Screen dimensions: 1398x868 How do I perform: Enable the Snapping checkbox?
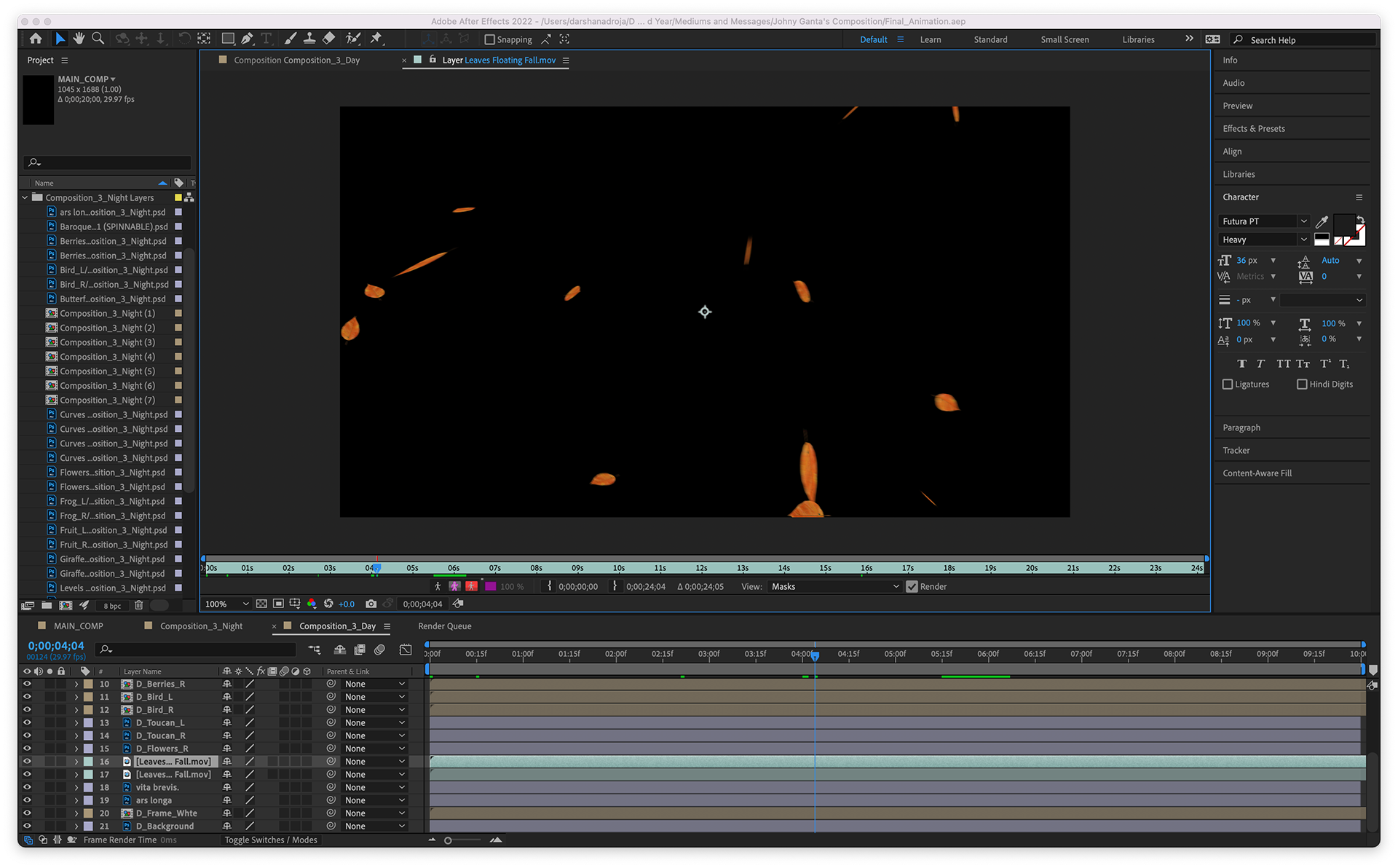point(490,40)
